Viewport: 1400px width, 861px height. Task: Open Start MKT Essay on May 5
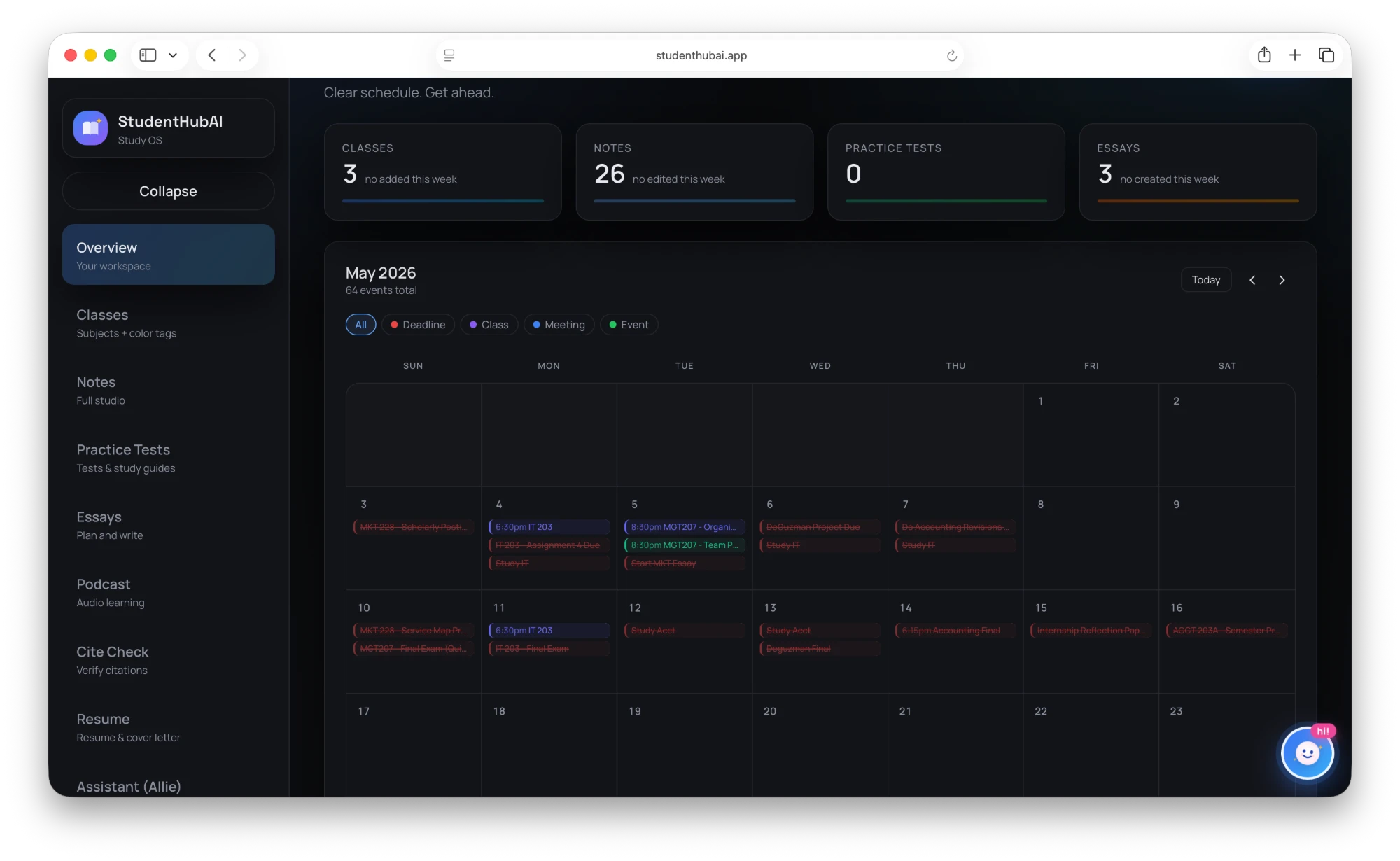pos(685,563)
